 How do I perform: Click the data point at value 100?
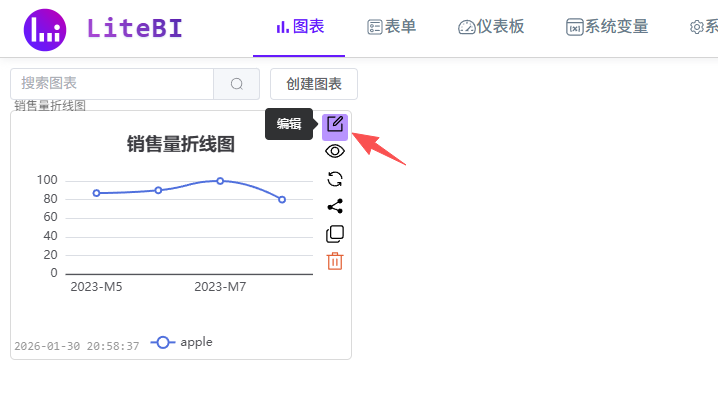220,181
